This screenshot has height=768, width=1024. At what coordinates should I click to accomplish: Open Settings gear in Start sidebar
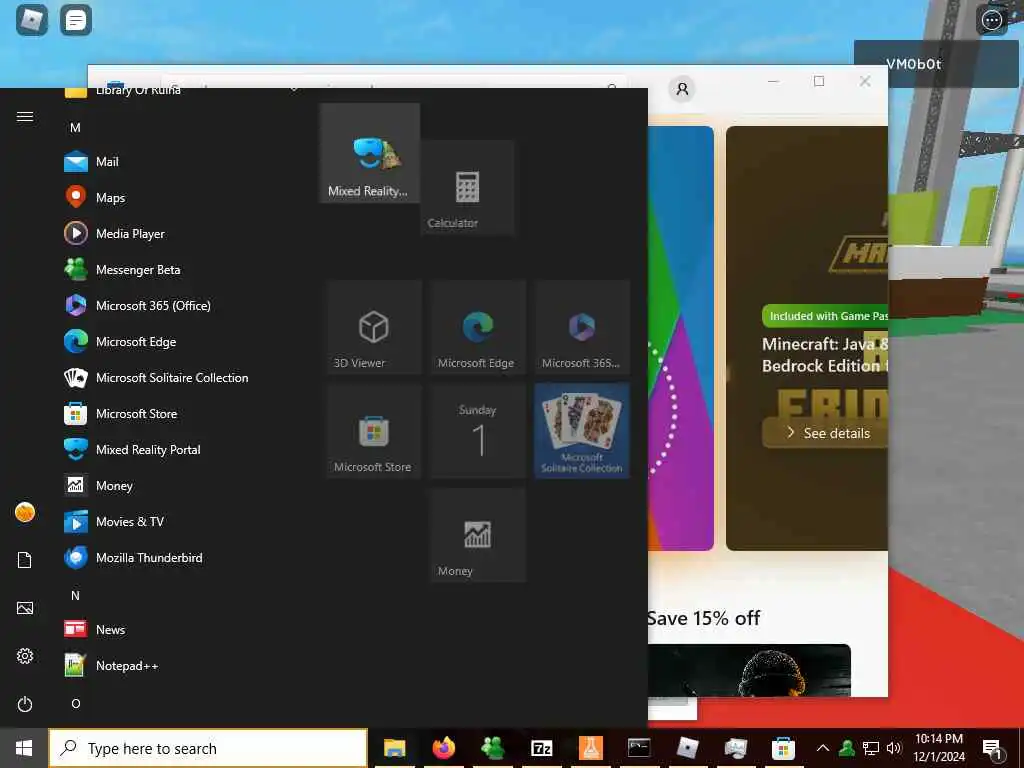[25, 656]
